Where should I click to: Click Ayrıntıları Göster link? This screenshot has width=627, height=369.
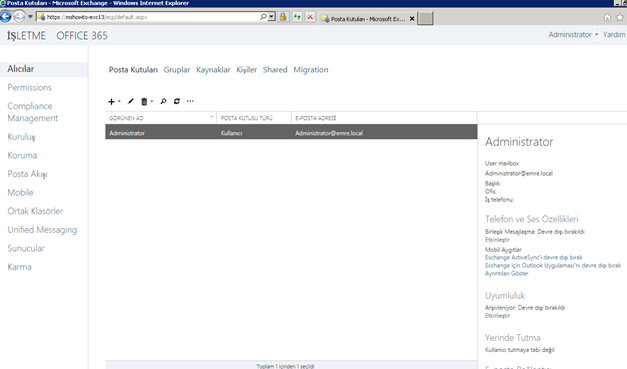pos(507,273)
